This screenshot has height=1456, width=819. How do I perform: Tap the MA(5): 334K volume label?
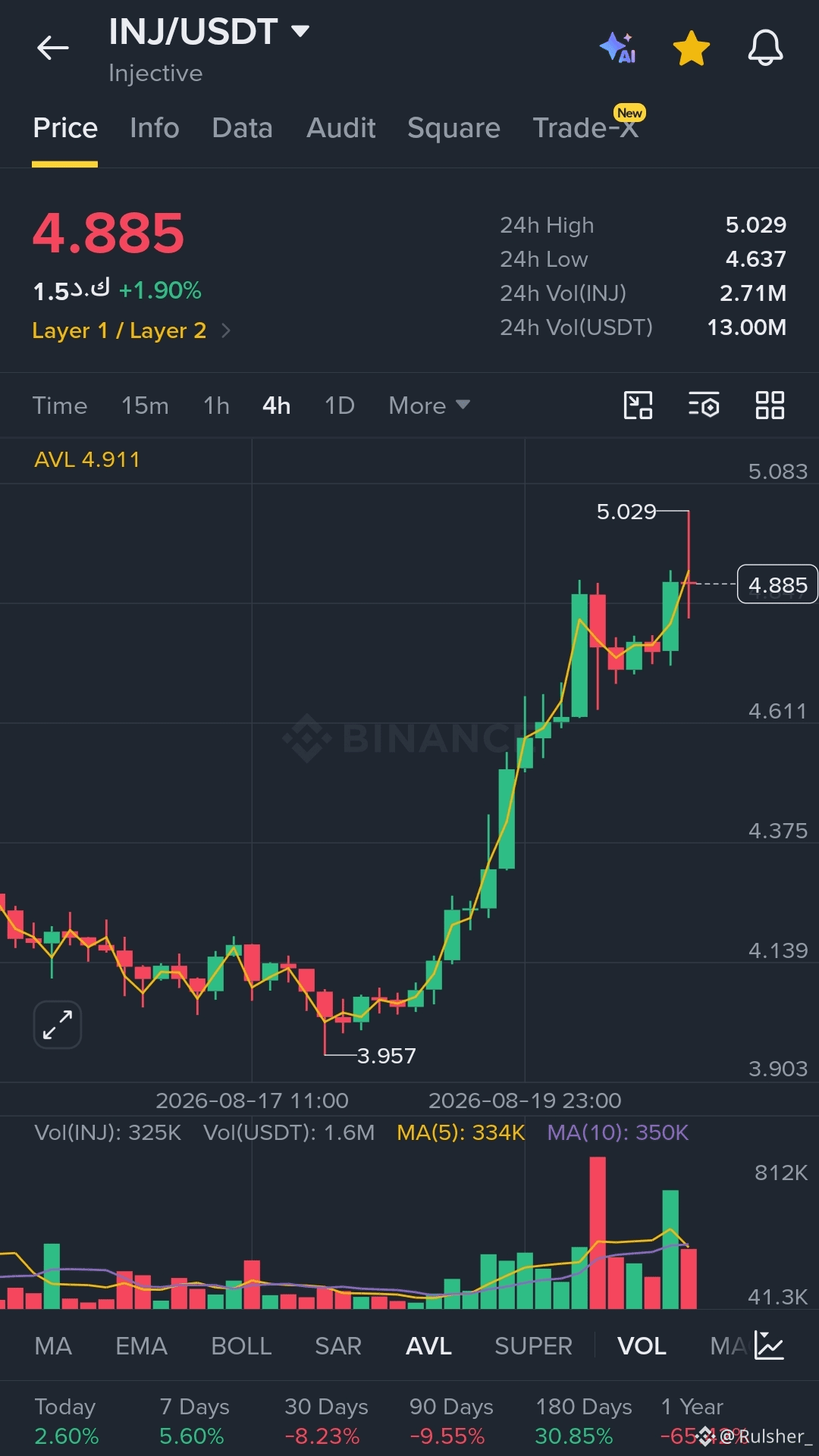461,1132
